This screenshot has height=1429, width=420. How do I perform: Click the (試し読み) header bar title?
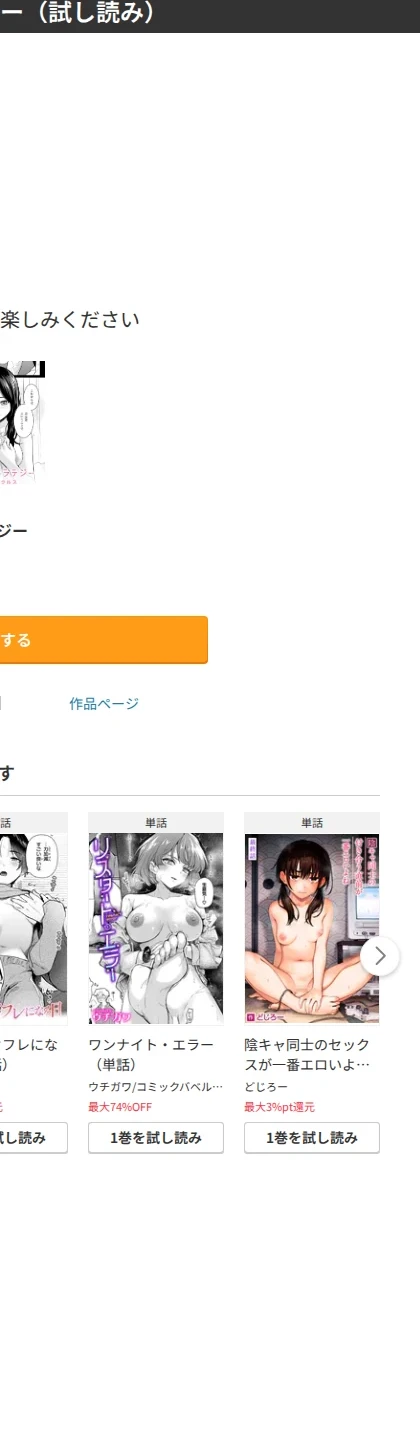pos(78,14)
